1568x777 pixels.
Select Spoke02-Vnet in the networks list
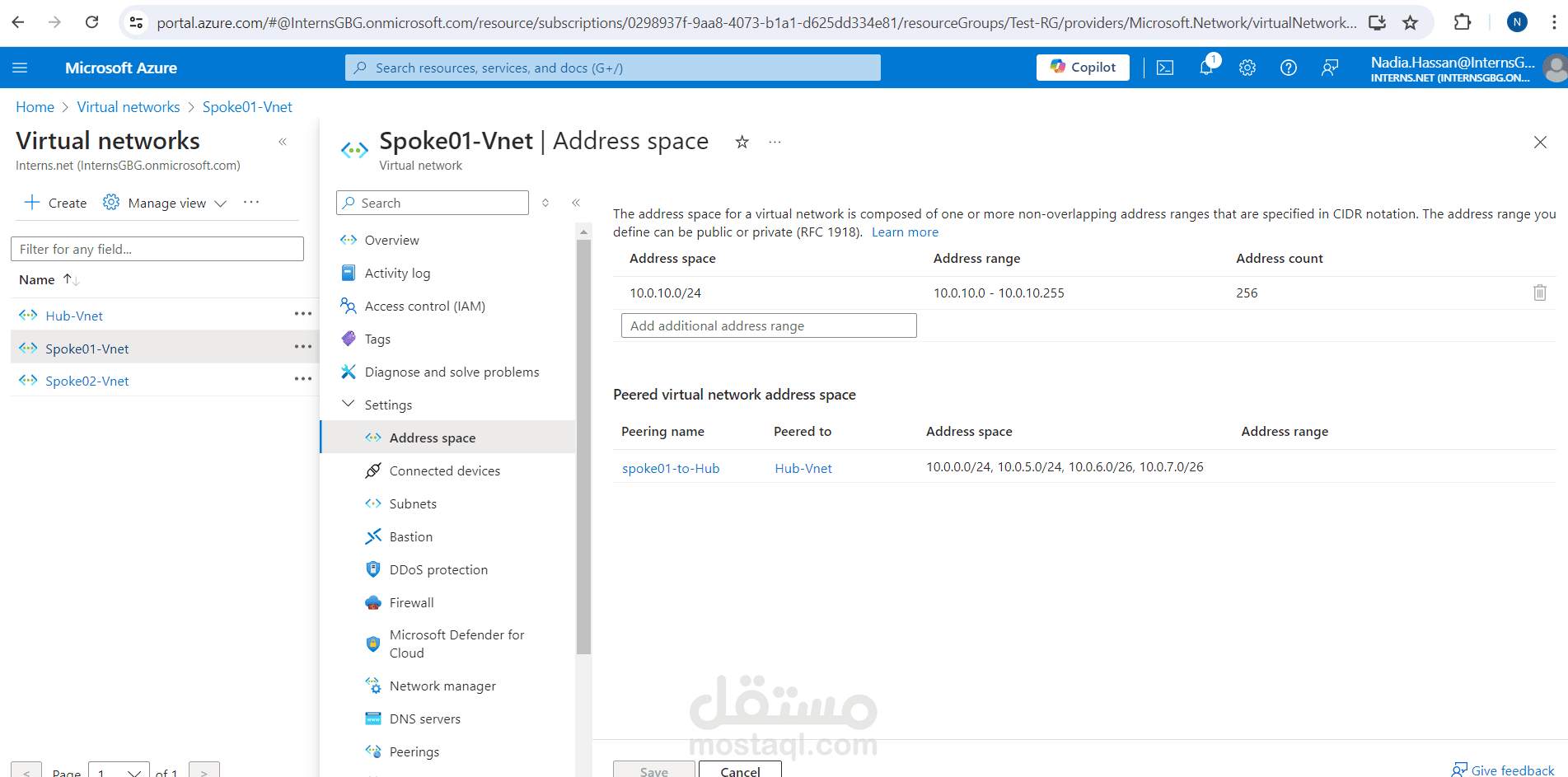87,381
